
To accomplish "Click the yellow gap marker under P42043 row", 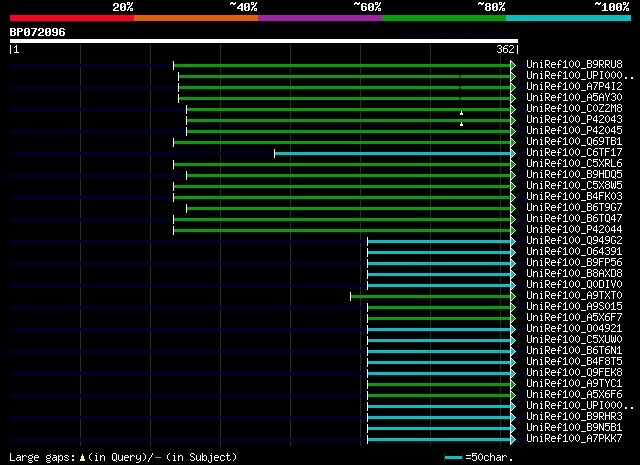I will point(461,124).
